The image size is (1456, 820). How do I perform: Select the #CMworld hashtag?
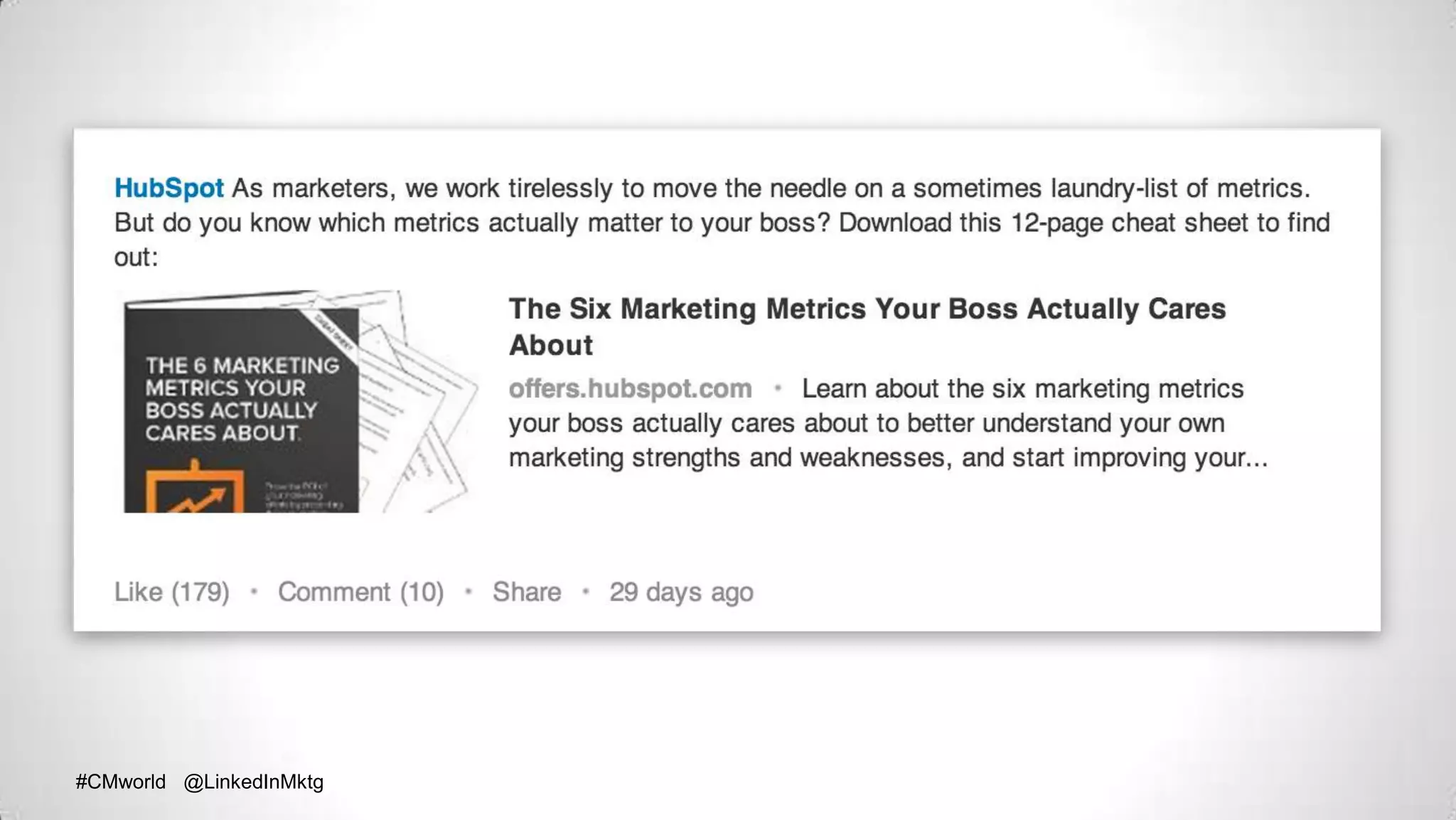tap(120, 782)
